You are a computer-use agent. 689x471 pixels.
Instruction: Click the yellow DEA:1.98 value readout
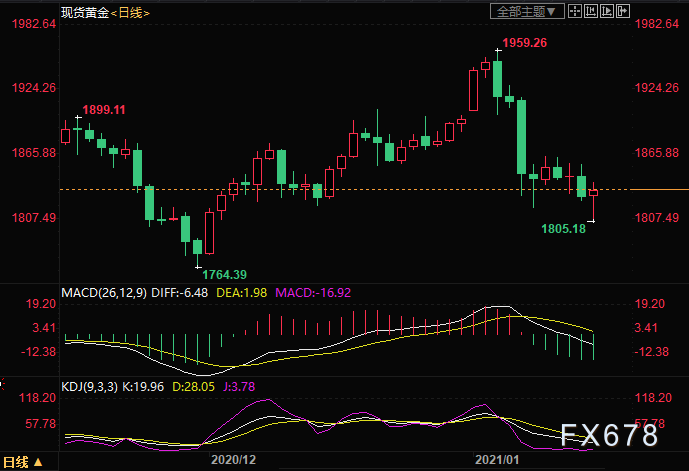241,293
